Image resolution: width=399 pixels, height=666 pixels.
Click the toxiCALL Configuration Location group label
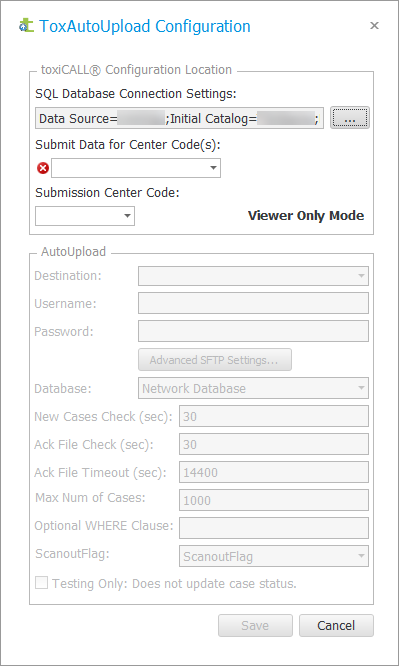point(136,70)
